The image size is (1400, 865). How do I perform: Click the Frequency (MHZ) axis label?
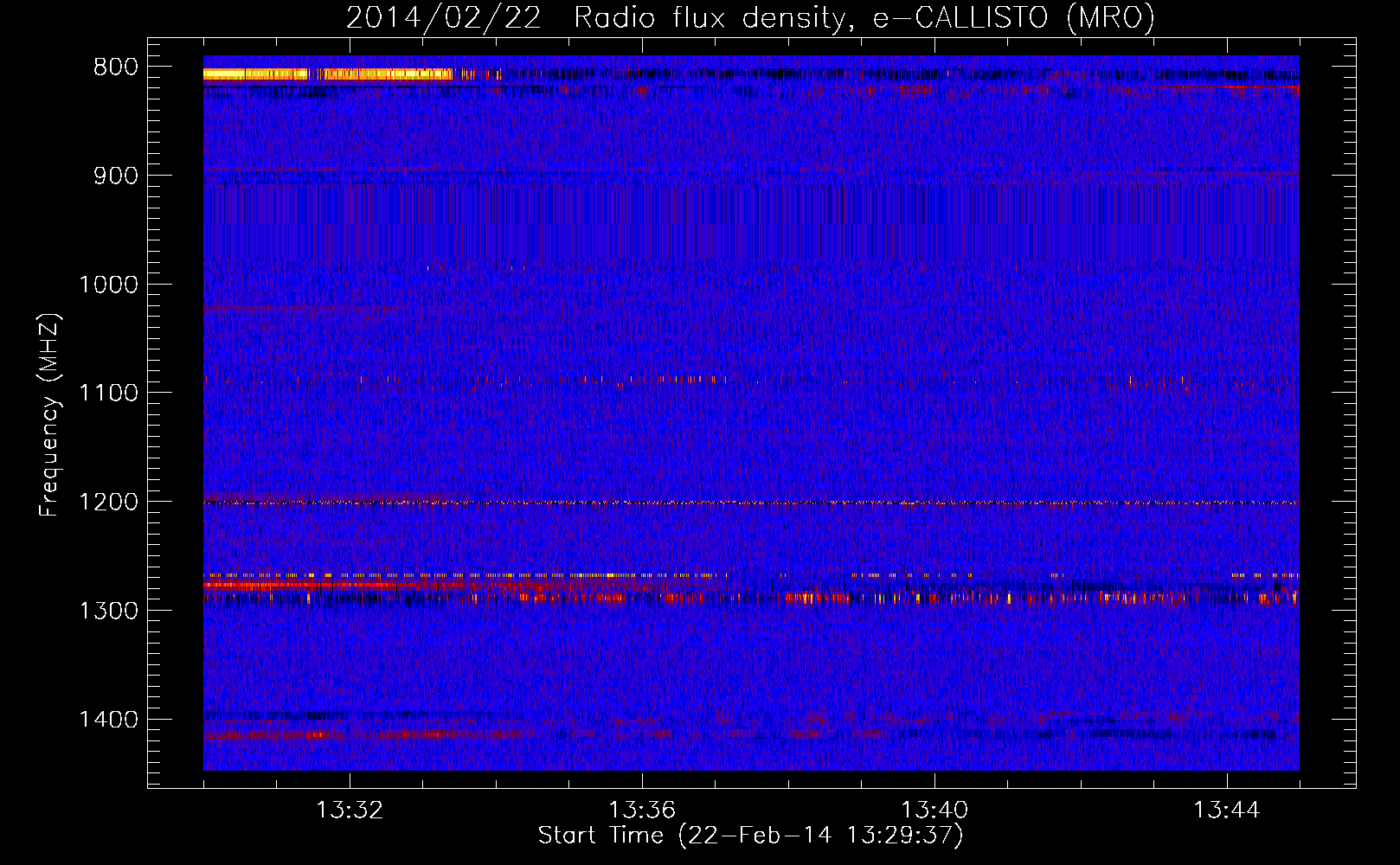coord(49,415)
